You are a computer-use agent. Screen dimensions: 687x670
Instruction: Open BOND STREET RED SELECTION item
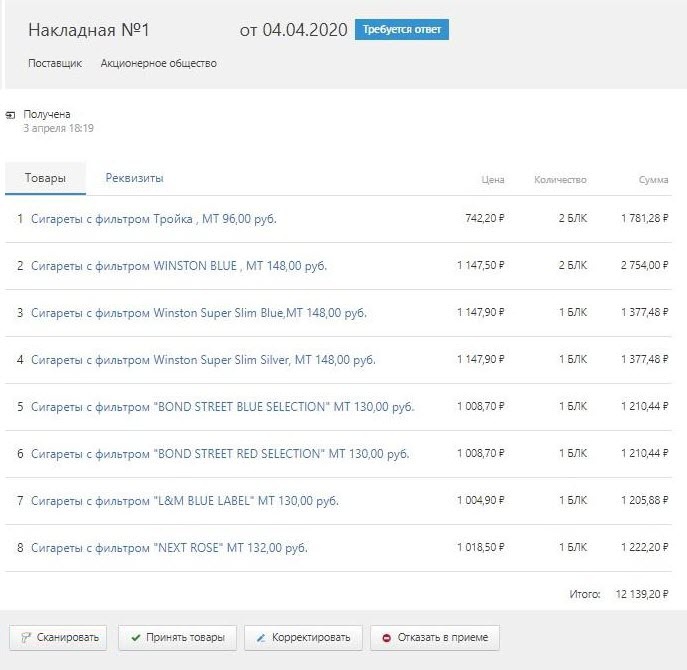coord(220,454)
